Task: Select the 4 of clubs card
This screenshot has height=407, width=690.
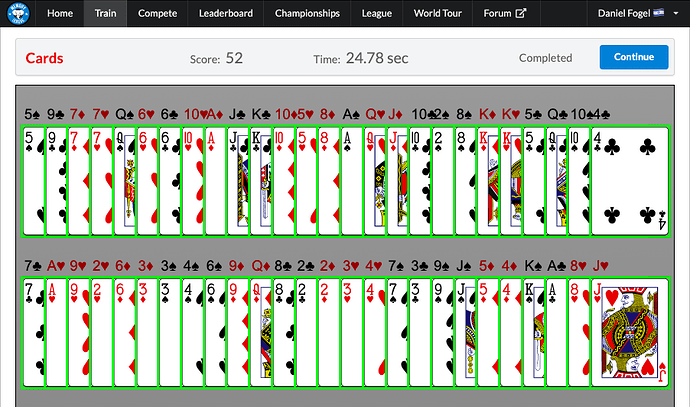Action: (630, 181)
